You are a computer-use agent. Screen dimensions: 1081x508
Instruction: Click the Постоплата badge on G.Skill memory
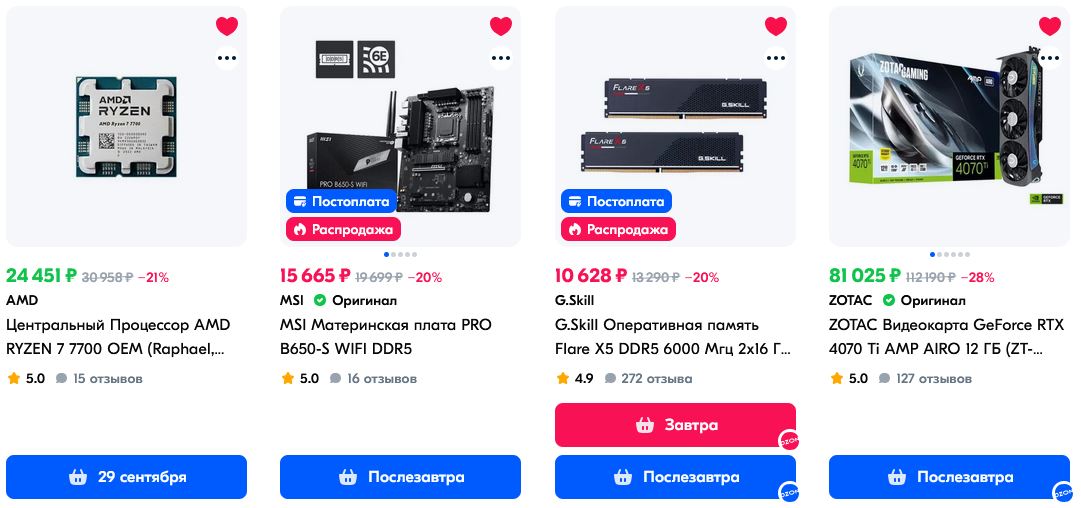616,201
